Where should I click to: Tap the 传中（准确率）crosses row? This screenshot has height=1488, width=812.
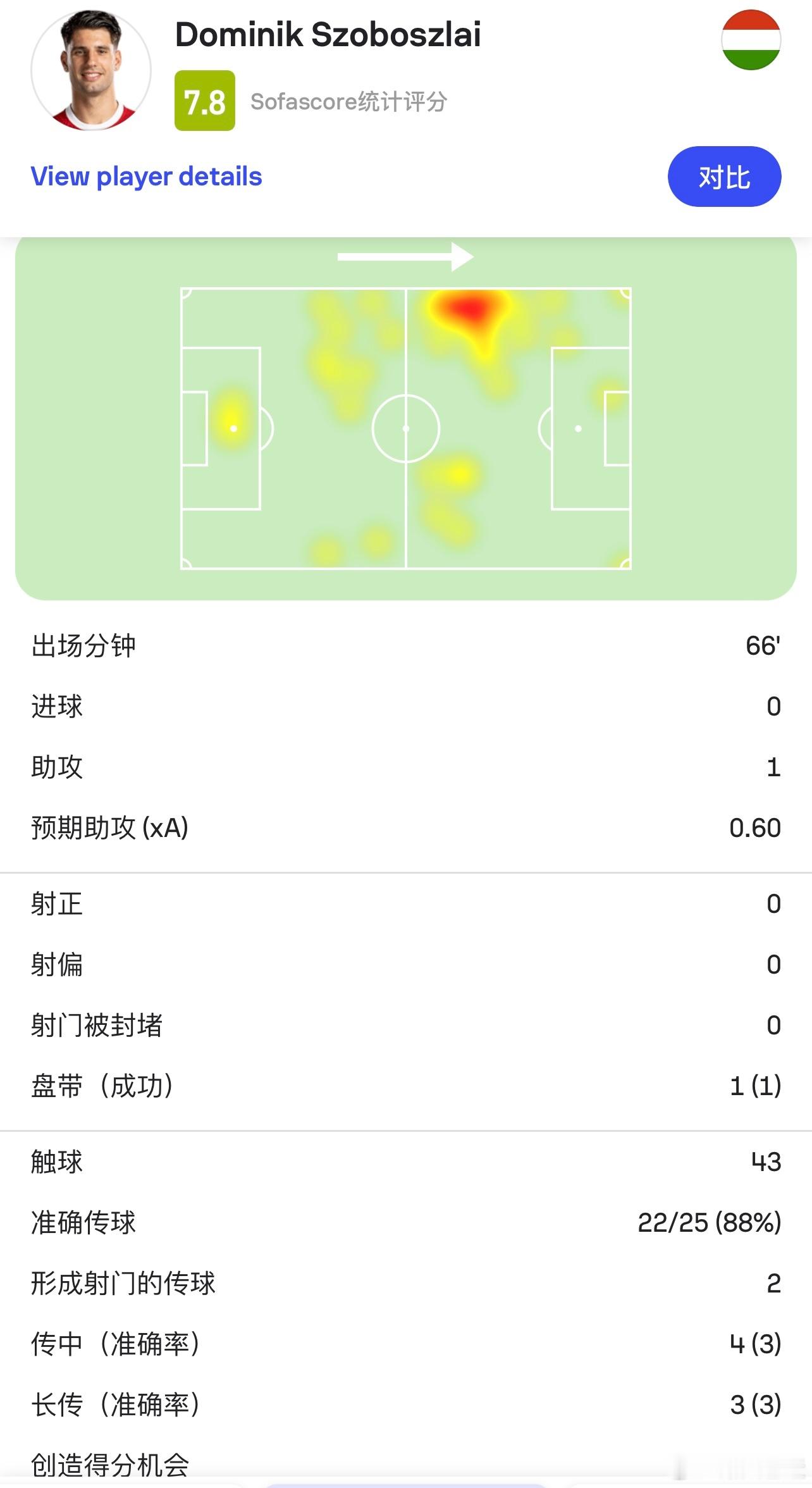(x=406, y=1344)
